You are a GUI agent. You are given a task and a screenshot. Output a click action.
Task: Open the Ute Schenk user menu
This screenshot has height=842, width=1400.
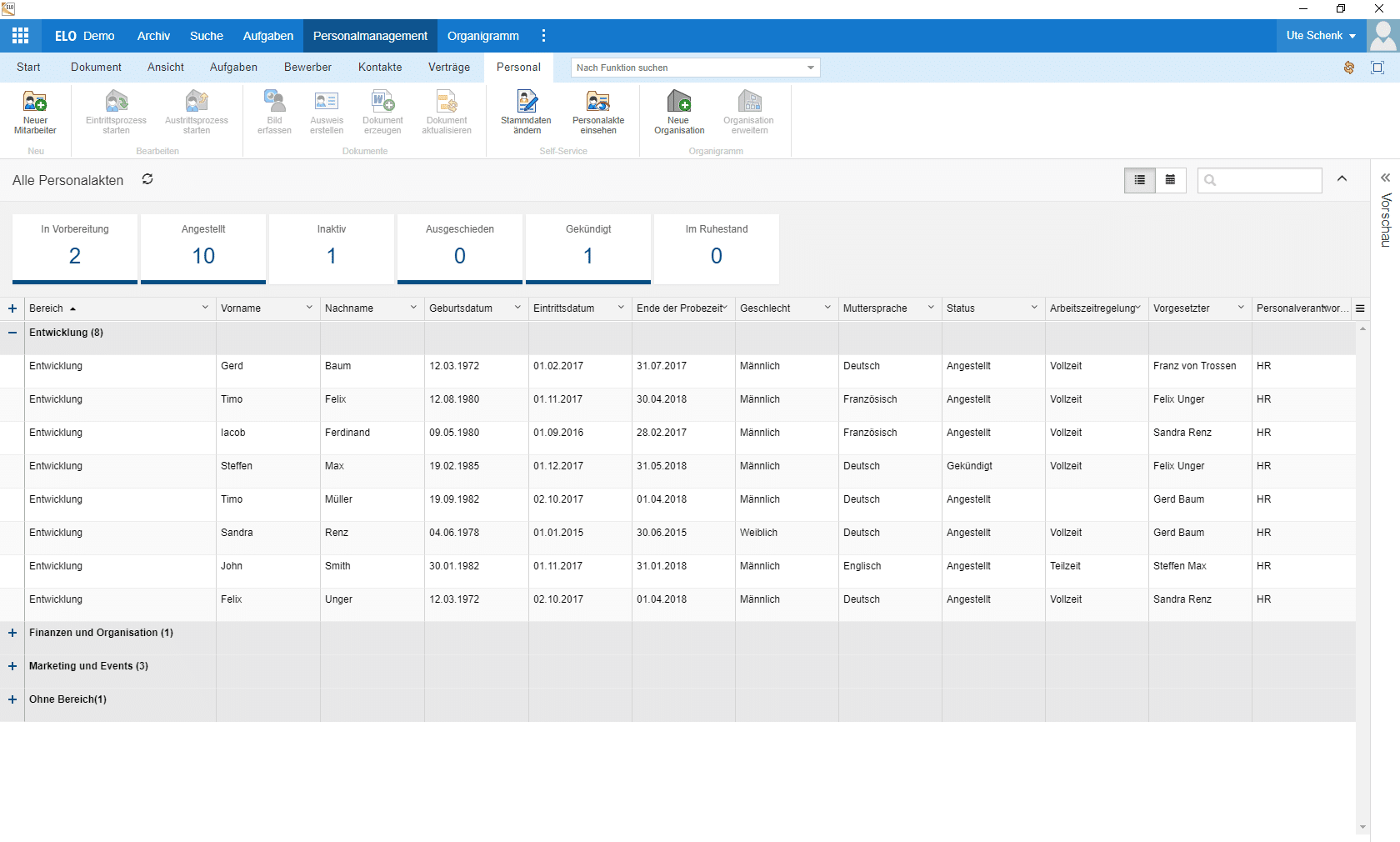(1321, 36)
